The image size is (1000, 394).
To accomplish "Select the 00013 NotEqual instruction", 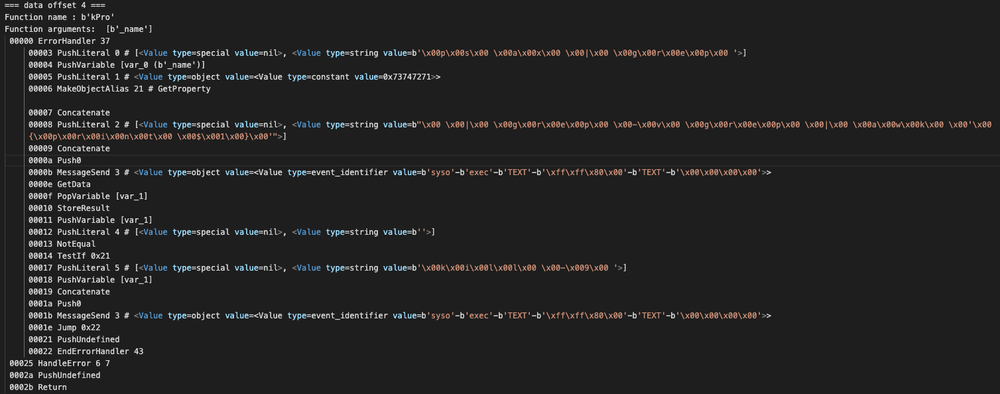I will [62, 244].
